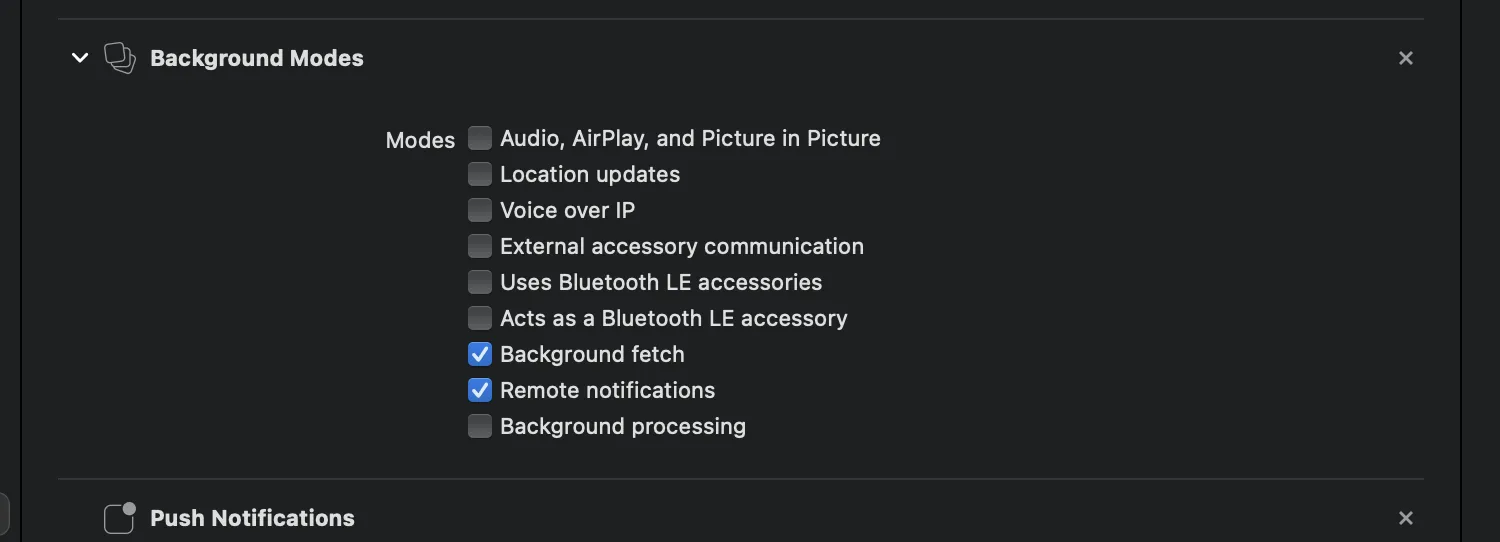The image size is (1500, 542).
Task: Click the Push Notifications capability icon
Action: click(120, 518)
